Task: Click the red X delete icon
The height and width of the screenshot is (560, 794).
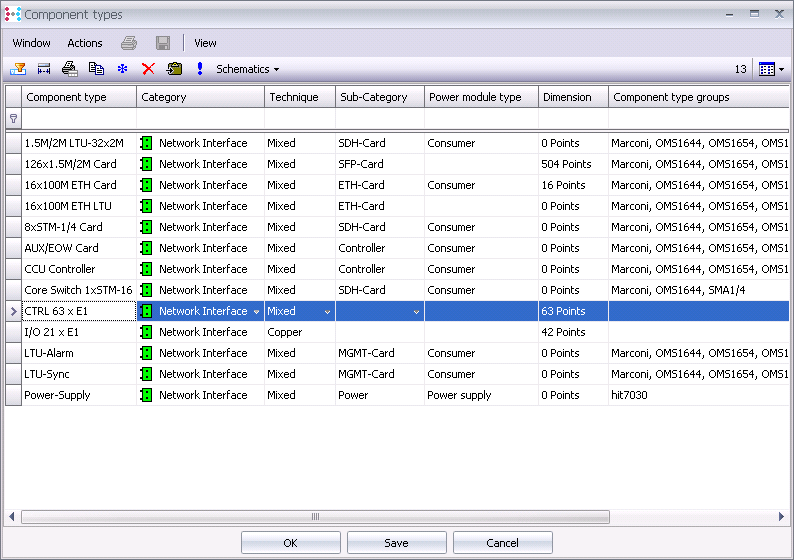Action: point(148,69)
